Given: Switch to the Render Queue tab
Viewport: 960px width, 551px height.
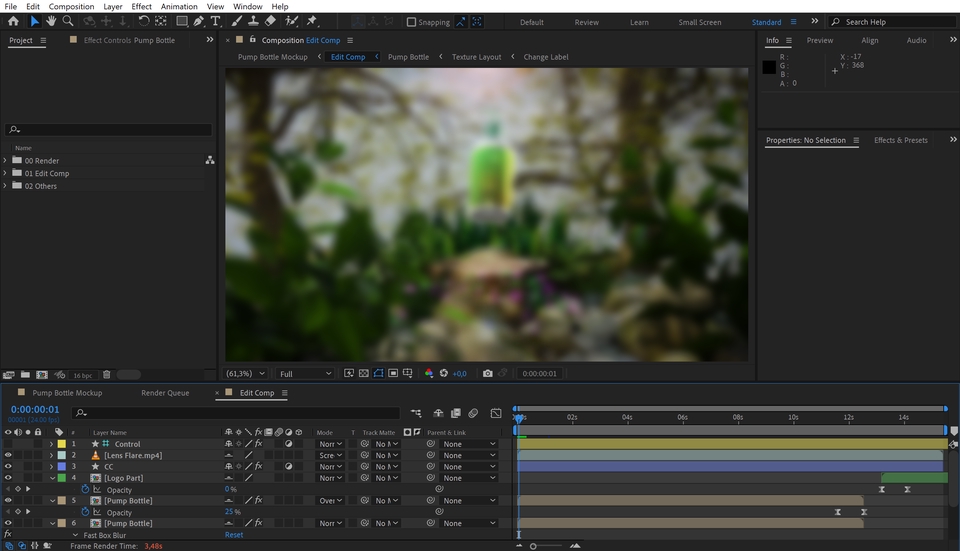Looking at the screenshot, I should (165, 393).
